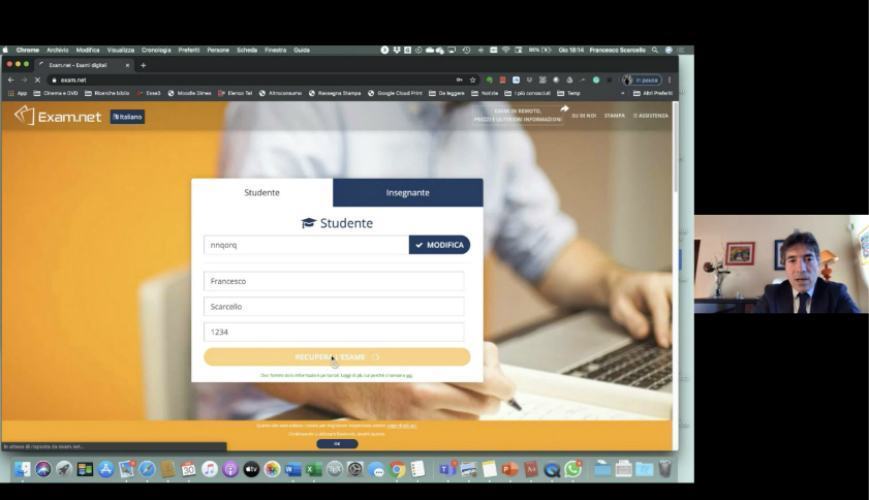Viewport: 869px width, 500px height.
Task: Open a new Chrome tab with plus
Action: click(143, 65)
